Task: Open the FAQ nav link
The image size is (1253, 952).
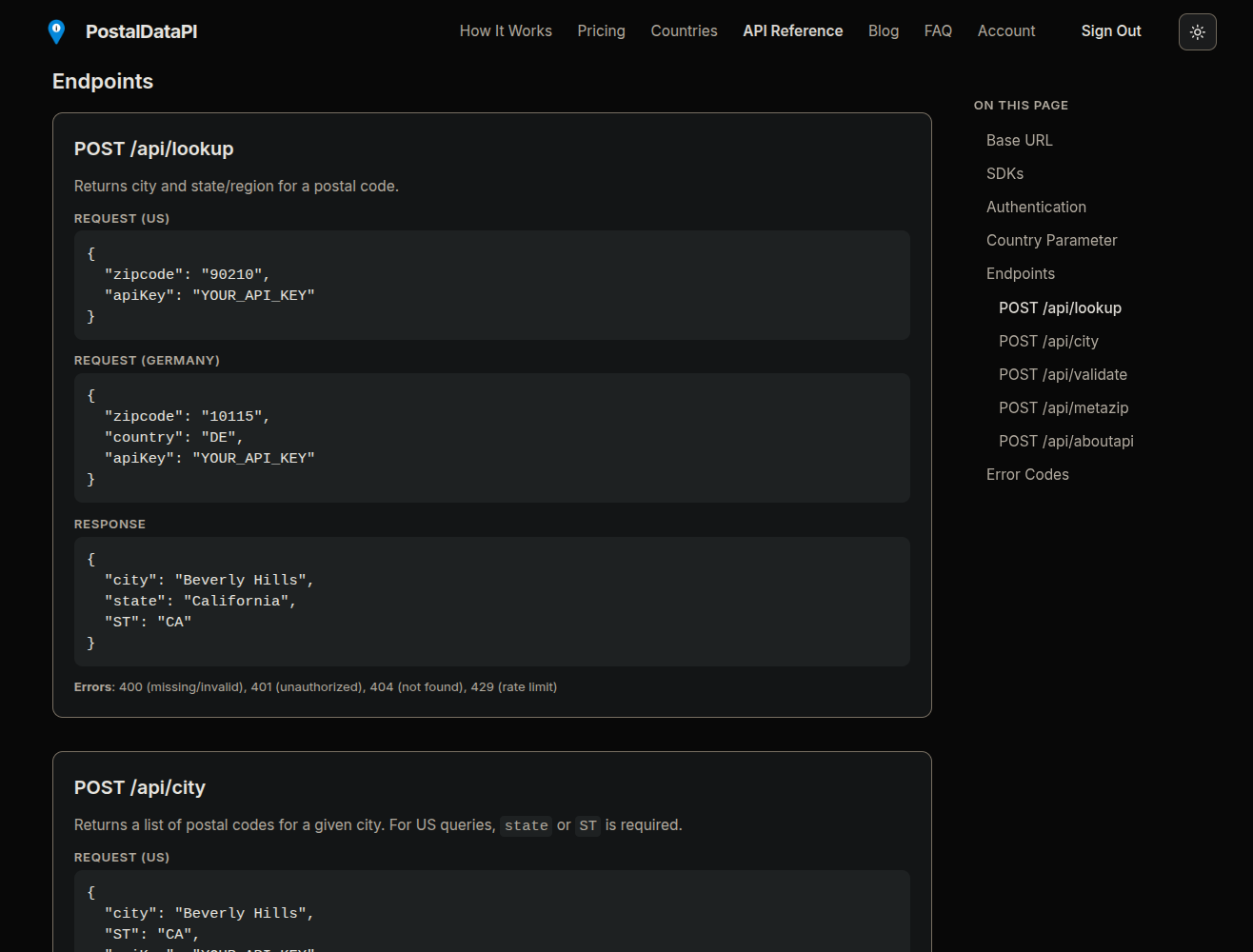Action: click(938, 30)
